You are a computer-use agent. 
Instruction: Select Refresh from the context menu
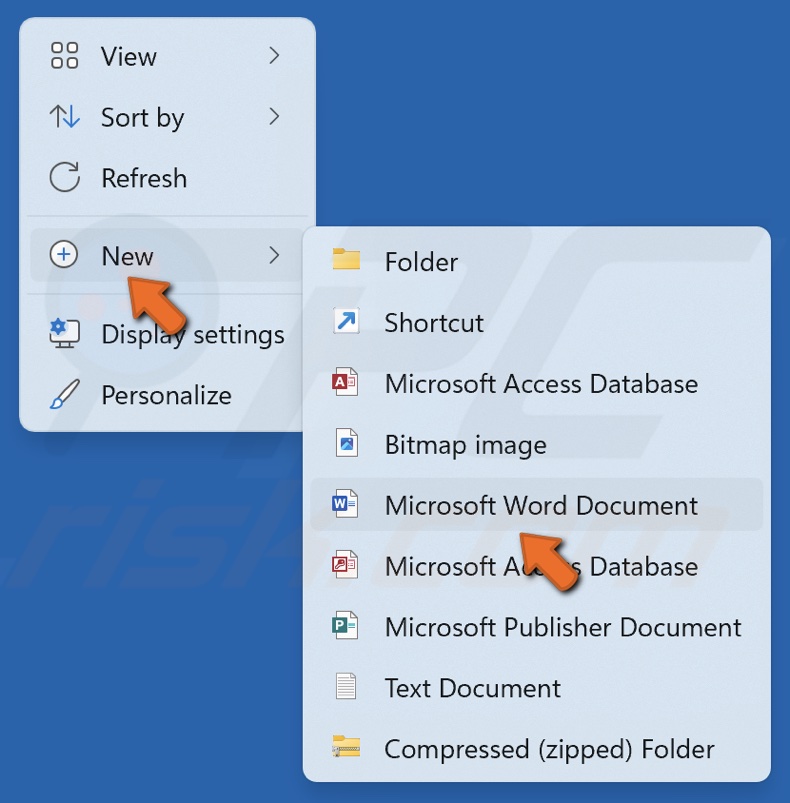coord(143,178)
